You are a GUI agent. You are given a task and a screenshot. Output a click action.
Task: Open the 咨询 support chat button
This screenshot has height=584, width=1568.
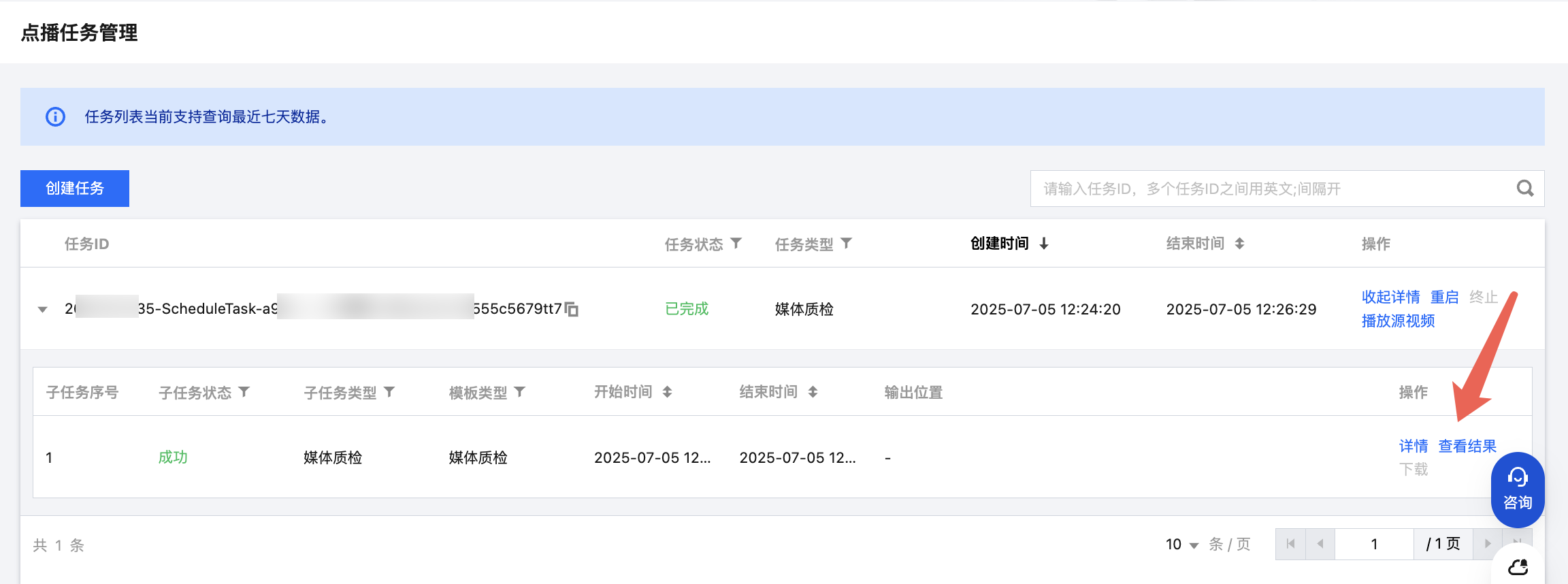tap(1517, 489)
